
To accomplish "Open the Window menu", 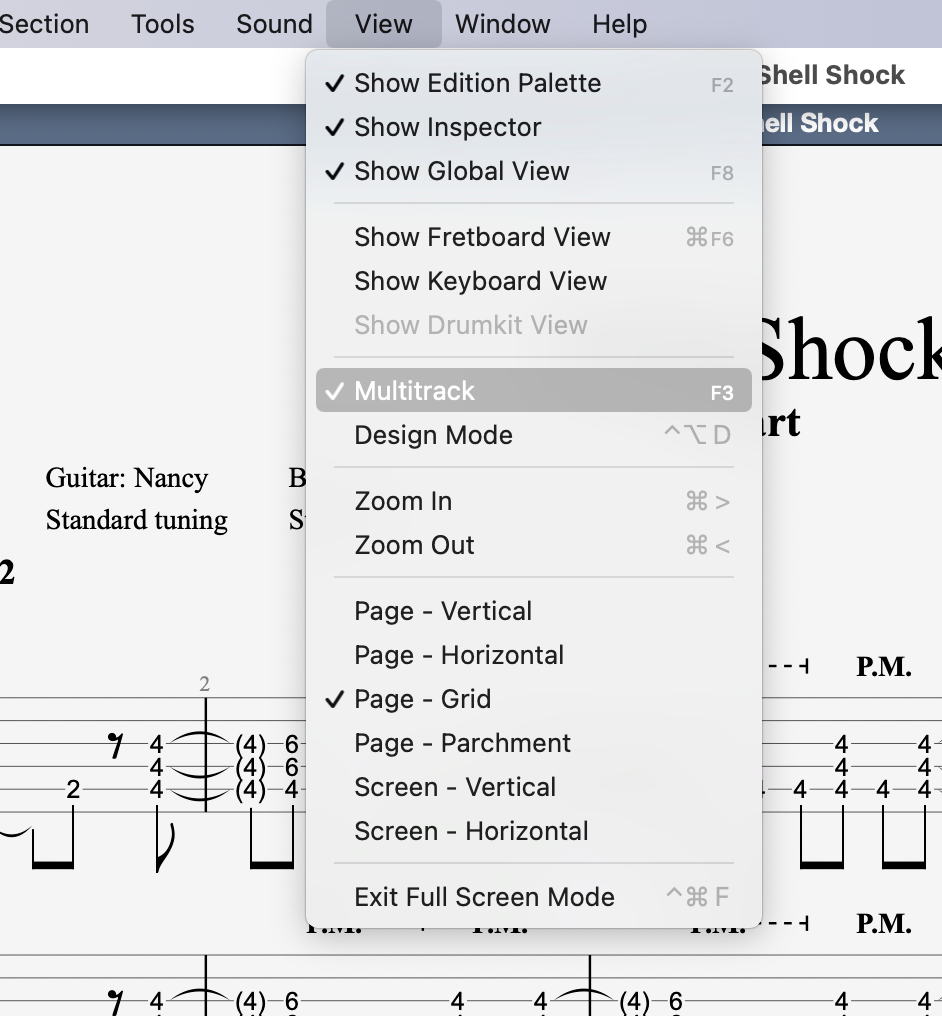I will [503, 24].
